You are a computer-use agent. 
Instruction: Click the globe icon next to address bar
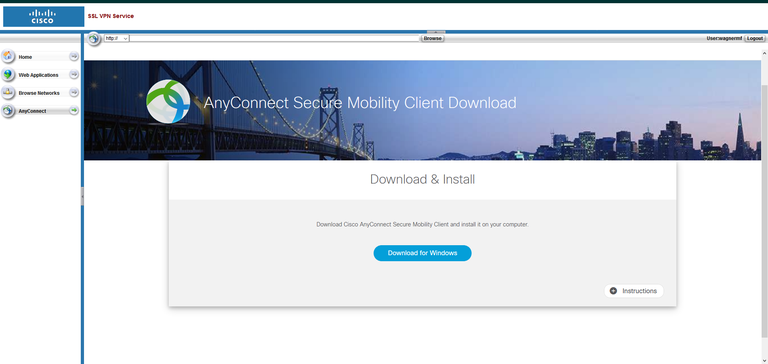coord(94,39)
